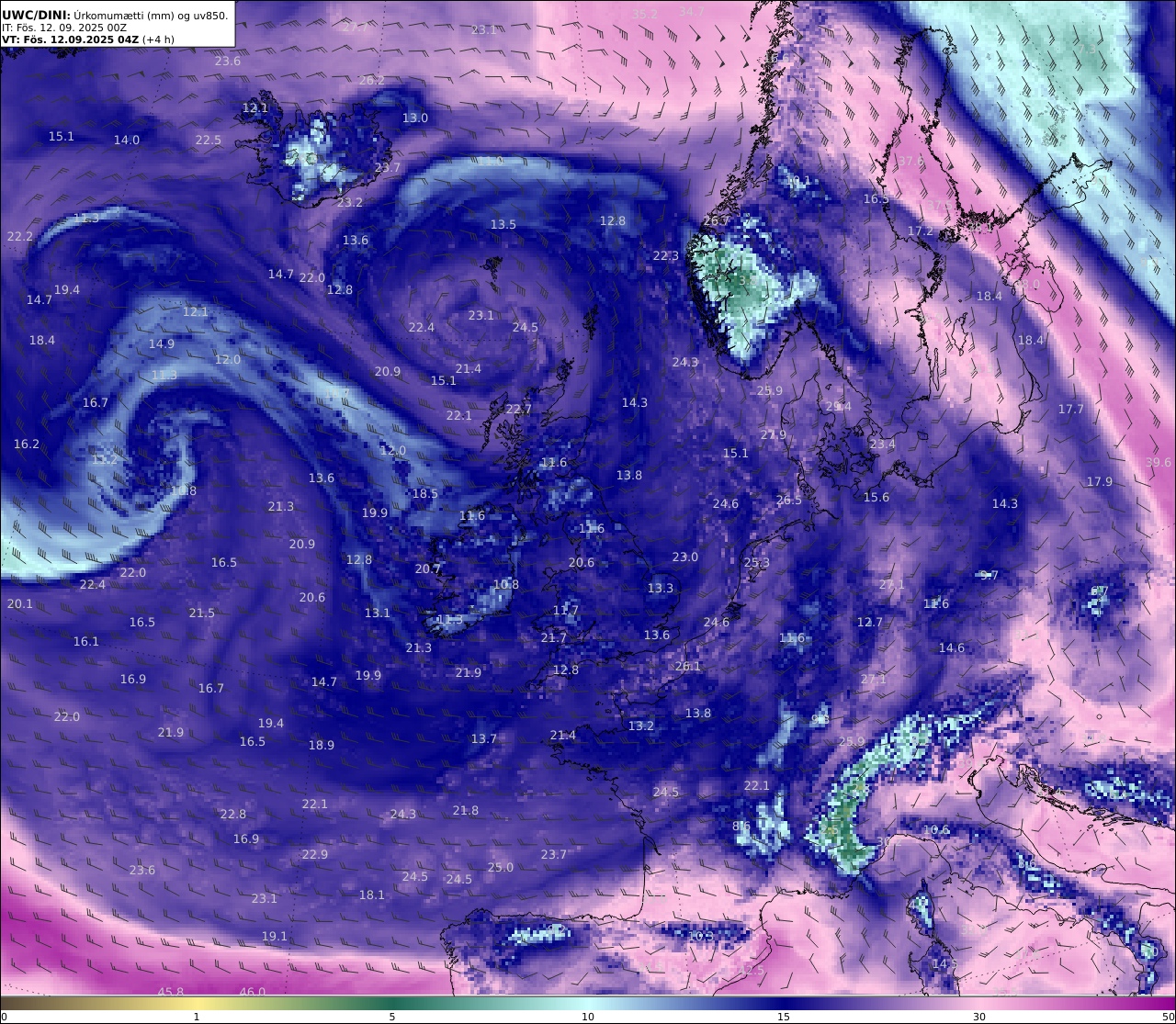Click the map value 12.7

pos(870,623)
